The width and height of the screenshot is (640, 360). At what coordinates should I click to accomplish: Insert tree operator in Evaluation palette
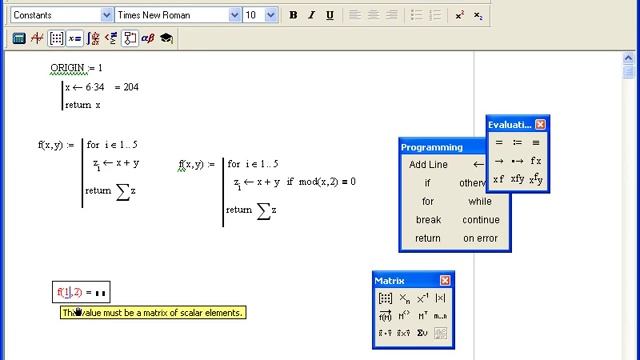[536, 179]
